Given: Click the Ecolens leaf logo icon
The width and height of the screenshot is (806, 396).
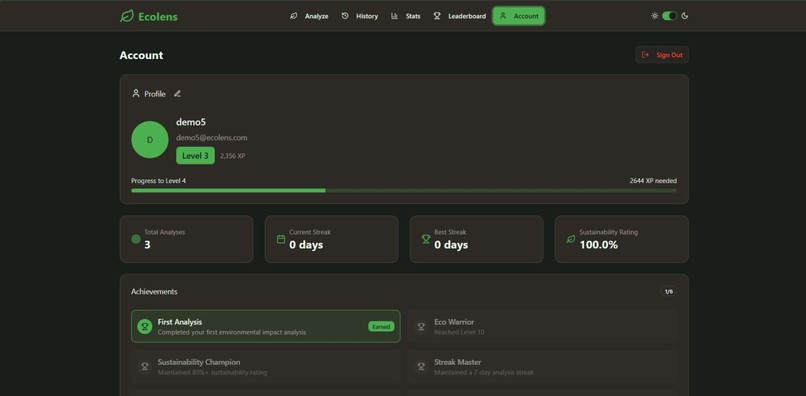Looking at the screenshot, I should pos(126,16).
